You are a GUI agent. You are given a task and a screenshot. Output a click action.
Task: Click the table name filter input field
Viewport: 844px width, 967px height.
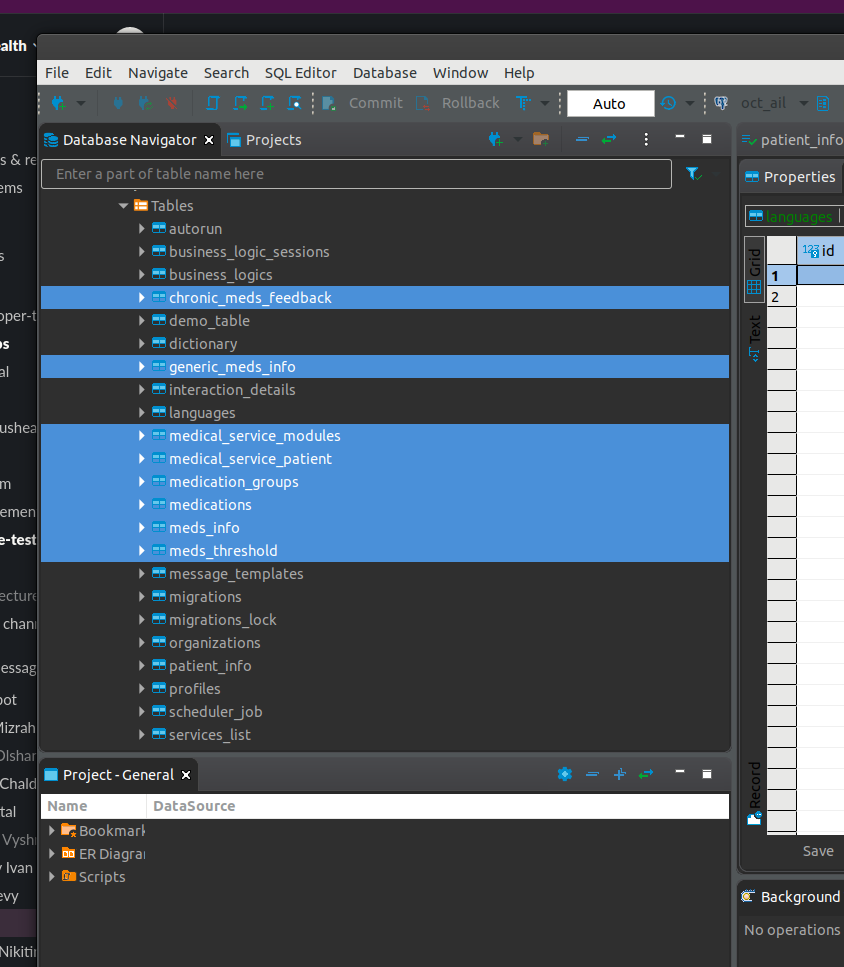tap(356, 174)
